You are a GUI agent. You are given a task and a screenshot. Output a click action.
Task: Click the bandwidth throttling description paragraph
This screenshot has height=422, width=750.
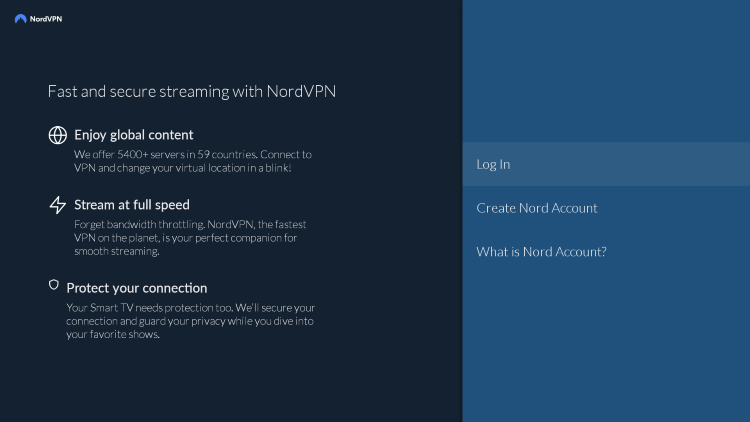point(190,238)
